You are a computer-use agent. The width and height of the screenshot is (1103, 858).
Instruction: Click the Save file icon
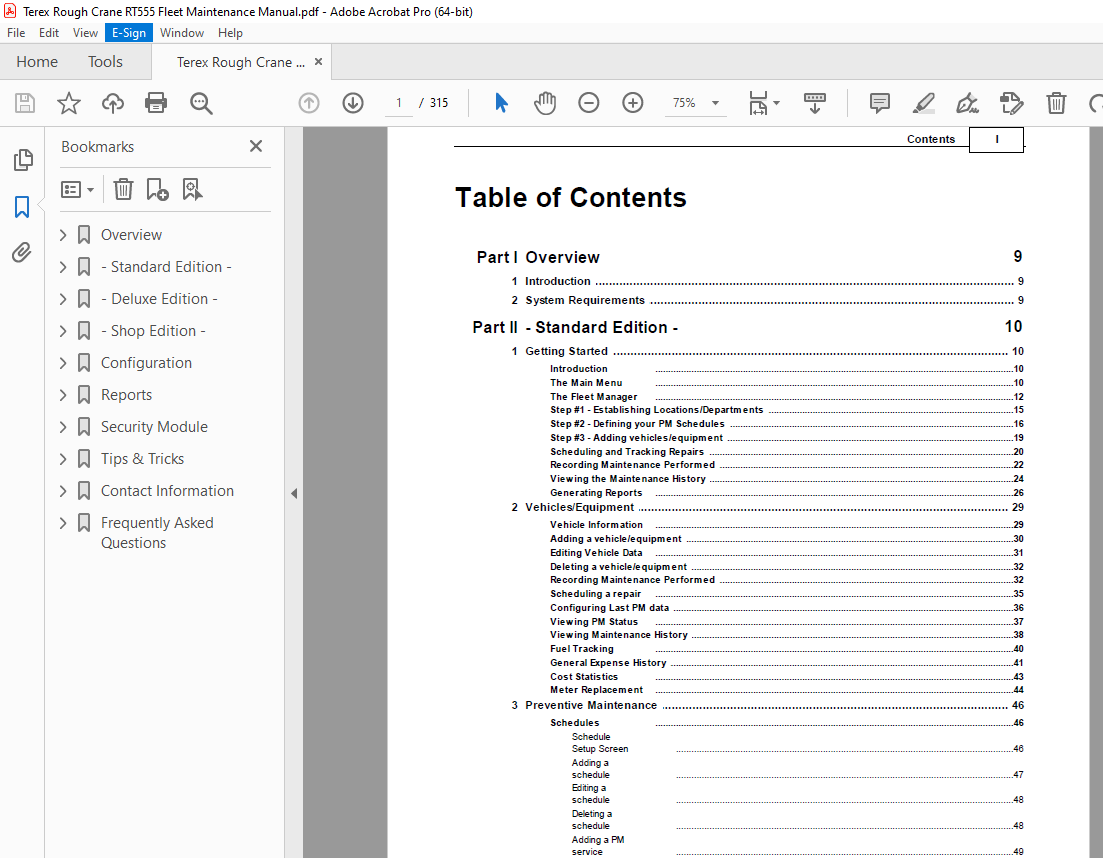[25, 103]
